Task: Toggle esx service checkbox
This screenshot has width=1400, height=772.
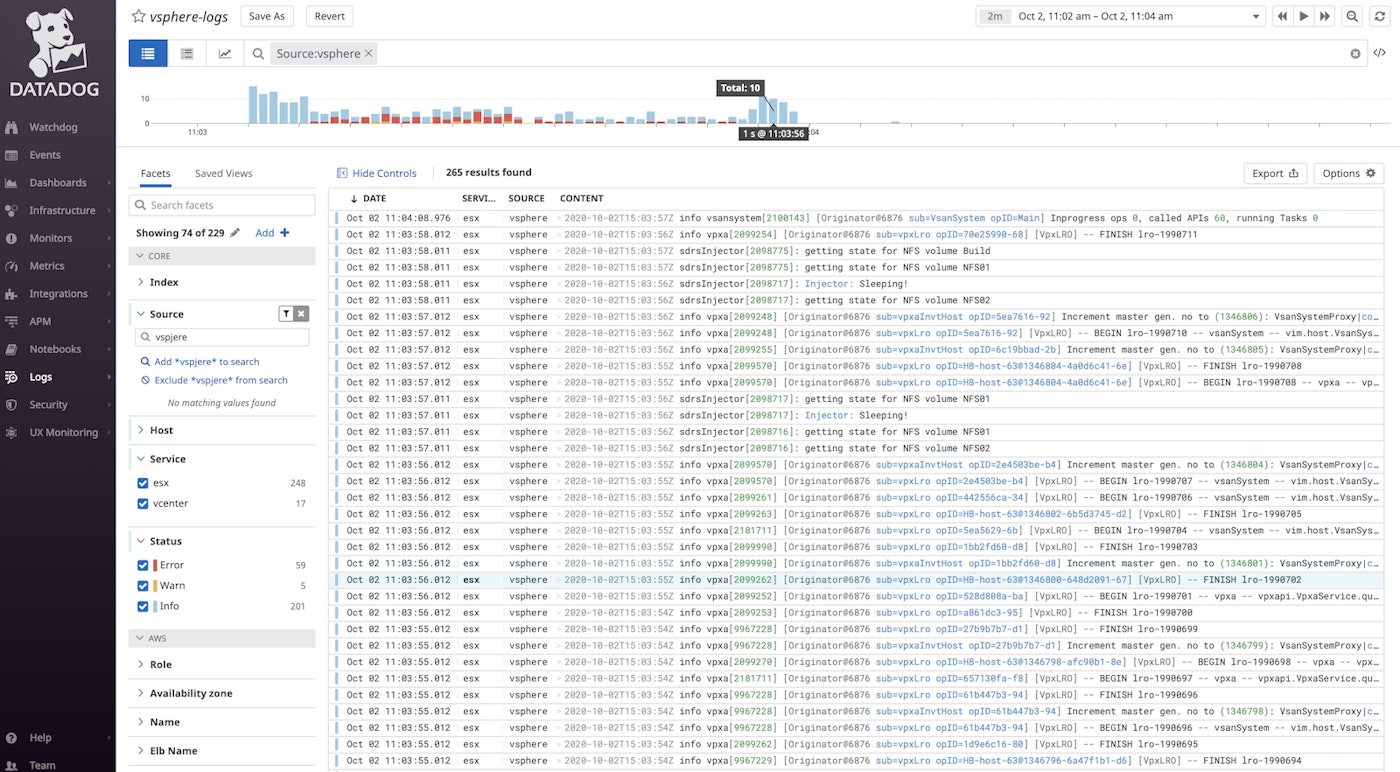Action: point(143,483)
